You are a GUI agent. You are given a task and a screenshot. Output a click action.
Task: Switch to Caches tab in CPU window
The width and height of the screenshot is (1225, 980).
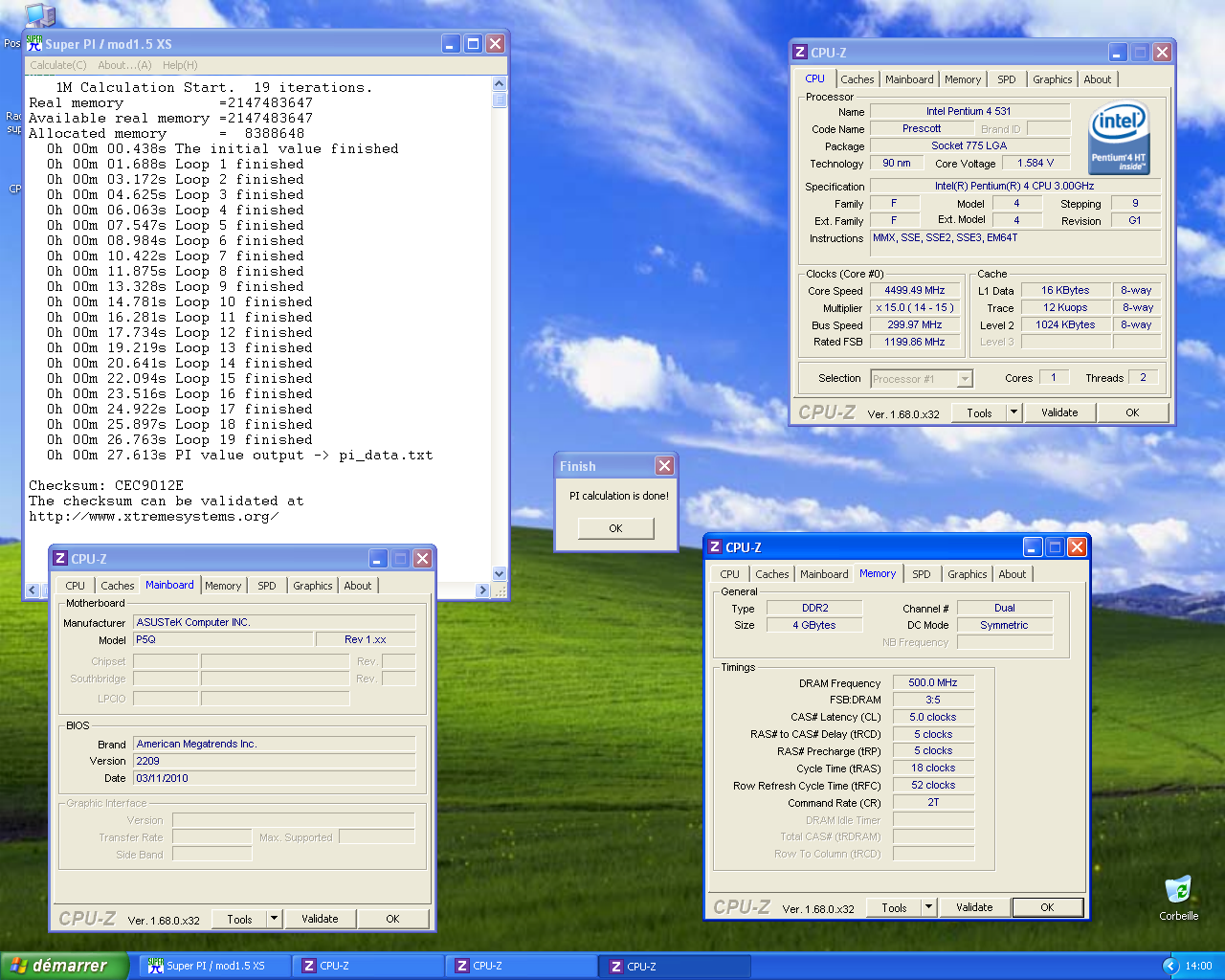(x=857, y=79)
